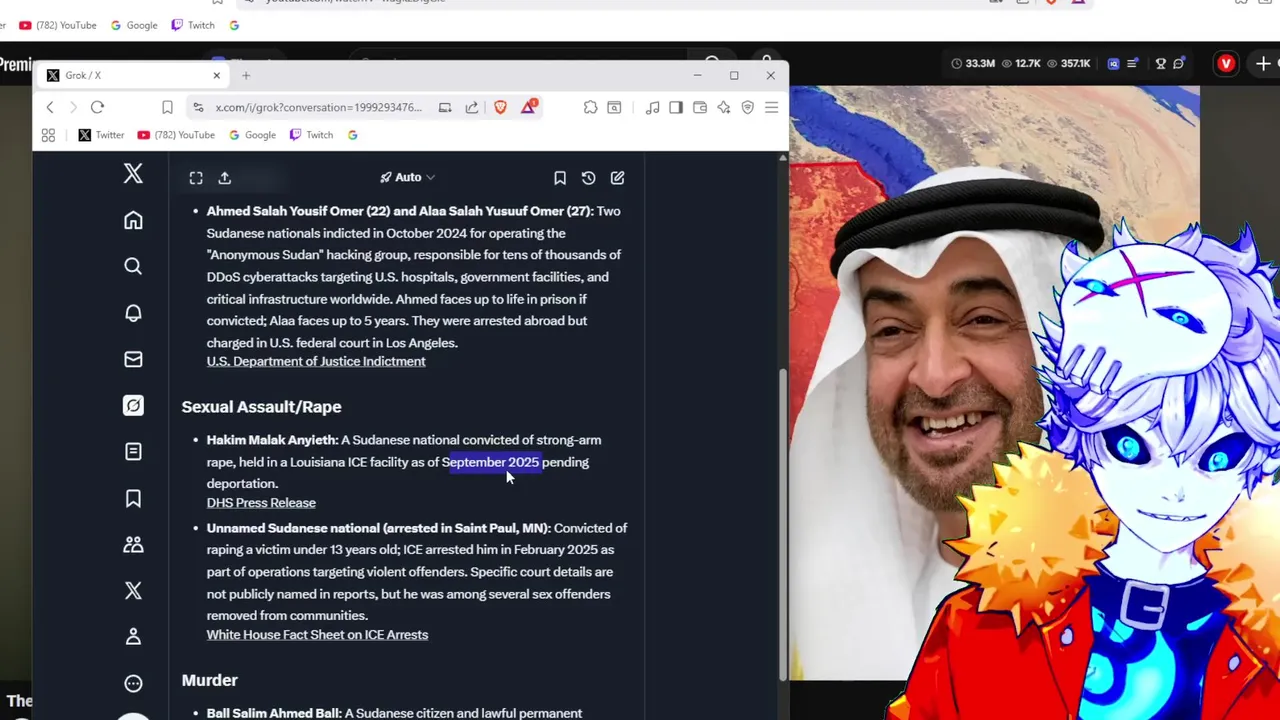
Task: Bookmark this page in the toolbar
Action: pos(167,107)
